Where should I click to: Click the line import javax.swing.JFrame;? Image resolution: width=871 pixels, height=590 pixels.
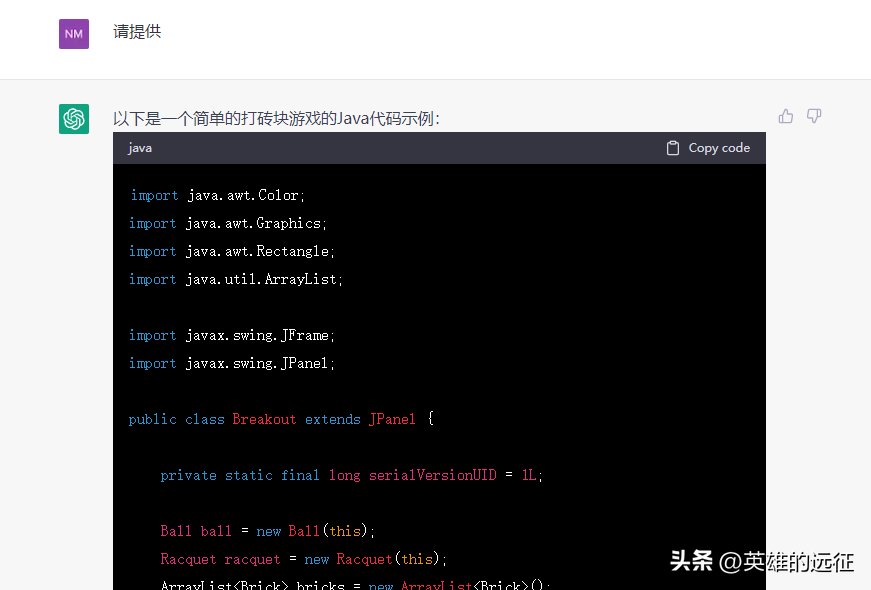(x=232, y=336)
